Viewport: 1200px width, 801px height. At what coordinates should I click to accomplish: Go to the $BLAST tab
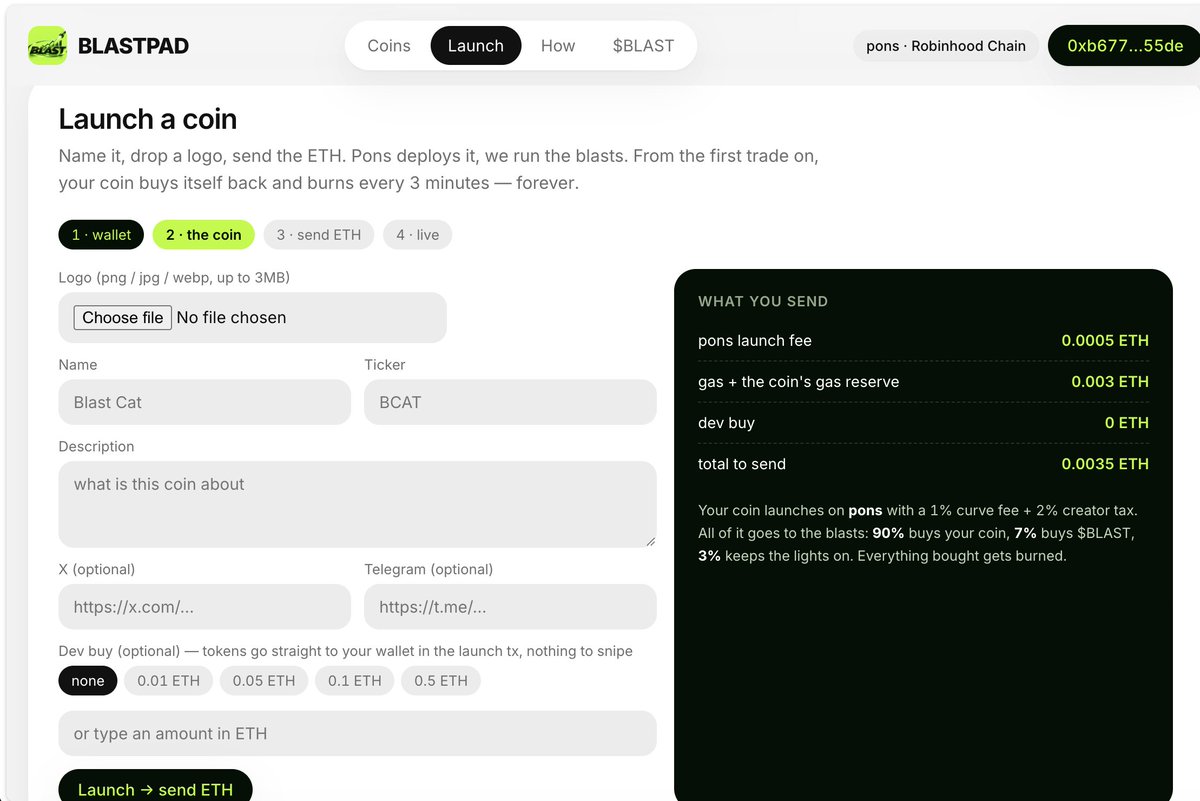pos(643,46)
